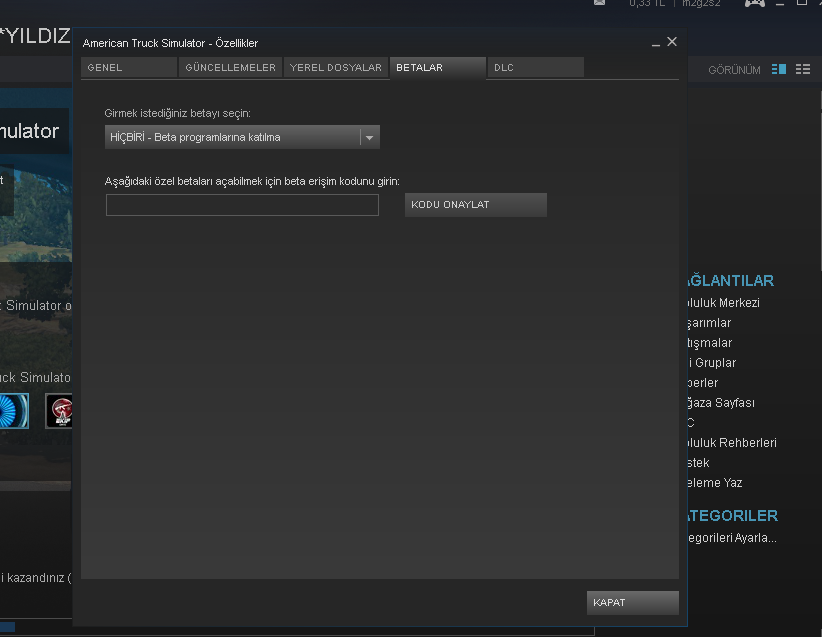Click the BETALAR tab
Screen dimensions: 822x637
[438, 68]
